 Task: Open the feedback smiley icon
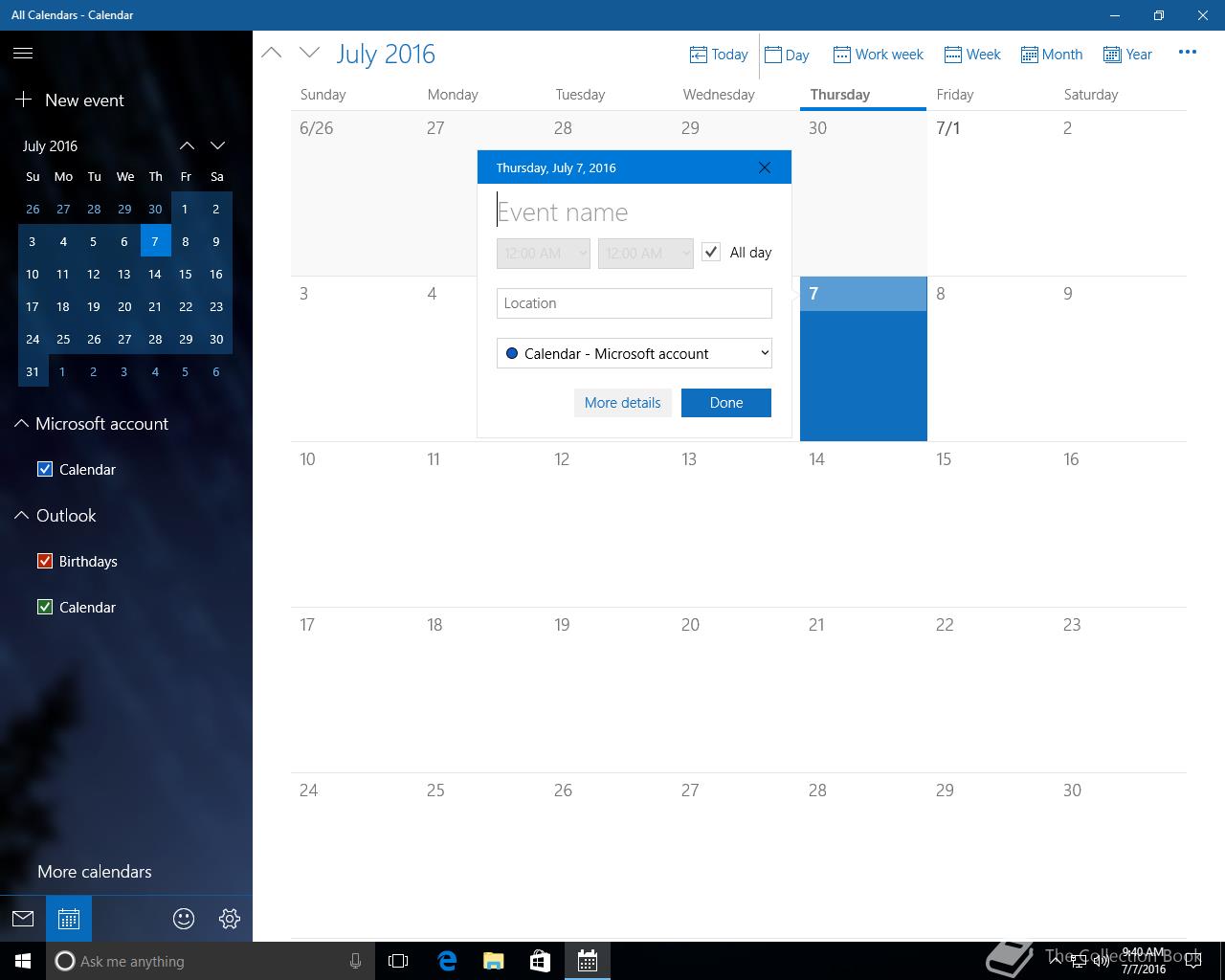coord(184,919)
